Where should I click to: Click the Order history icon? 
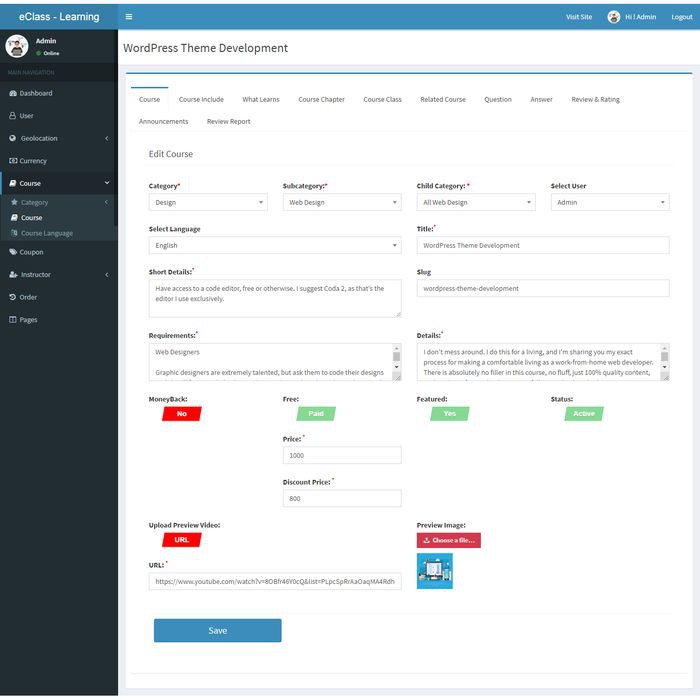click(x=13, y=297)
